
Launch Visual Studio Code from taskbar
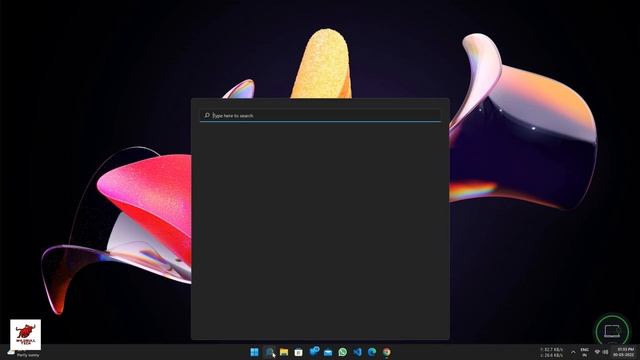(357, 352)
